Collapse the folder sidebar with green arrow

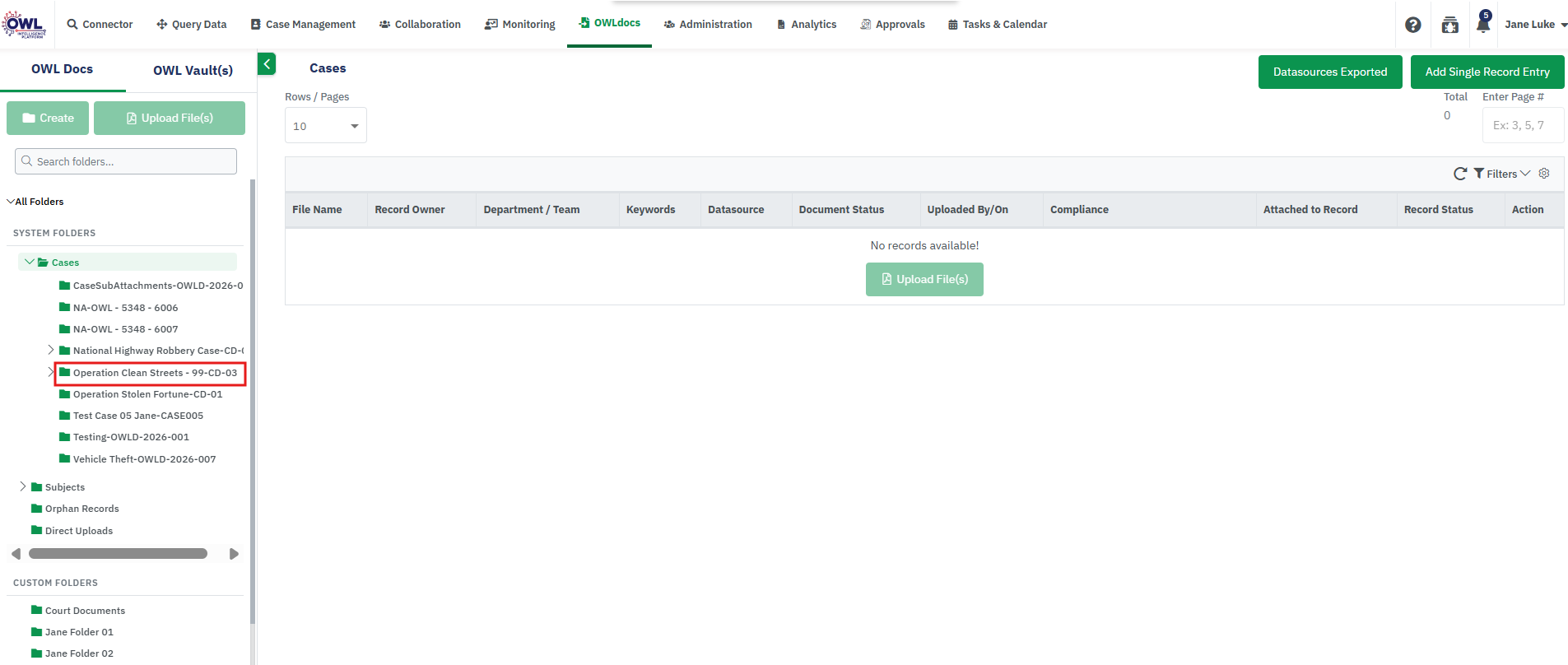(267, 63)
